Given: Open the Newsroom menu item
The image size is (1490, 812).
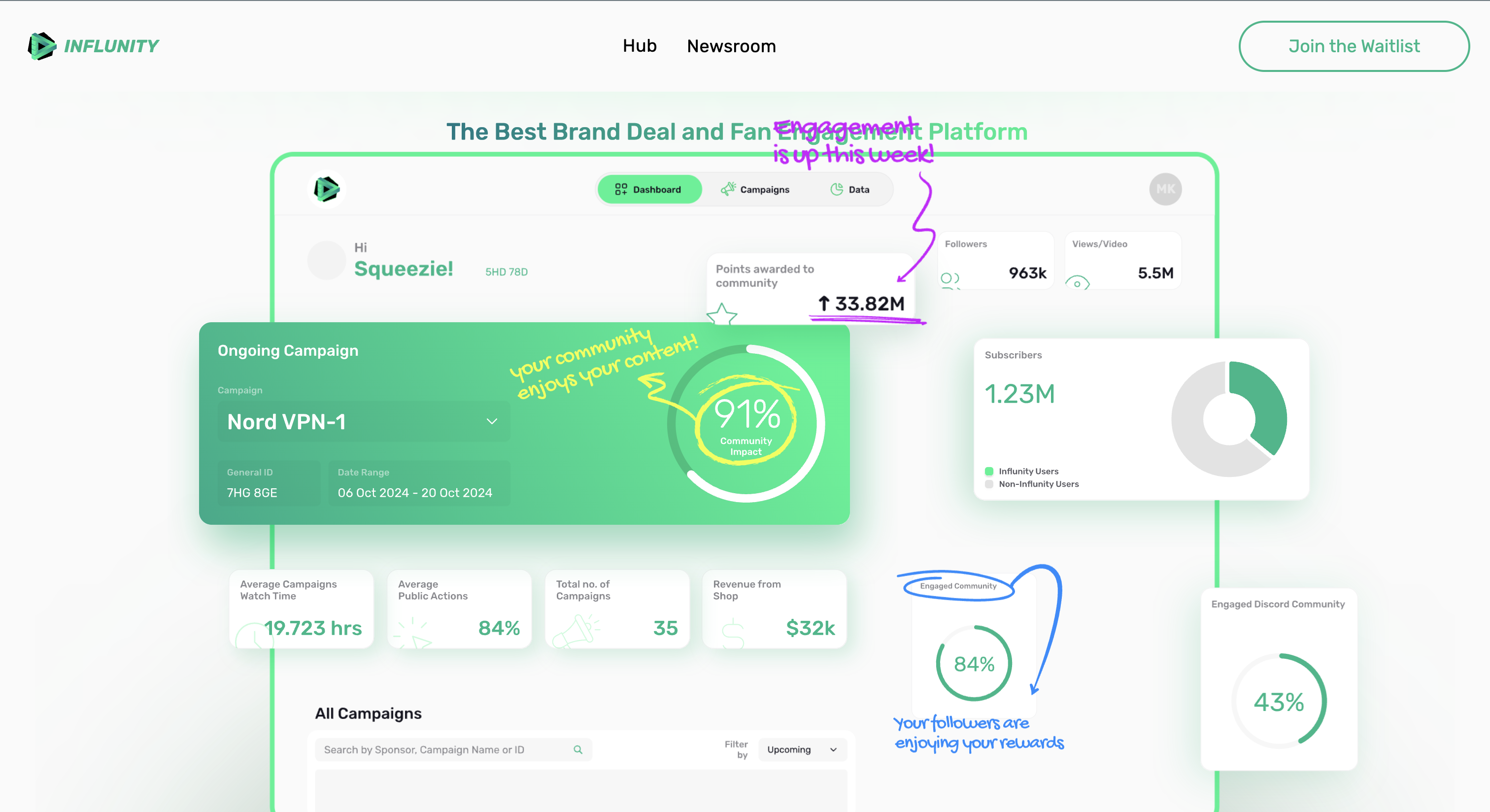Looking at the screenshot, I should click(731, 46).
